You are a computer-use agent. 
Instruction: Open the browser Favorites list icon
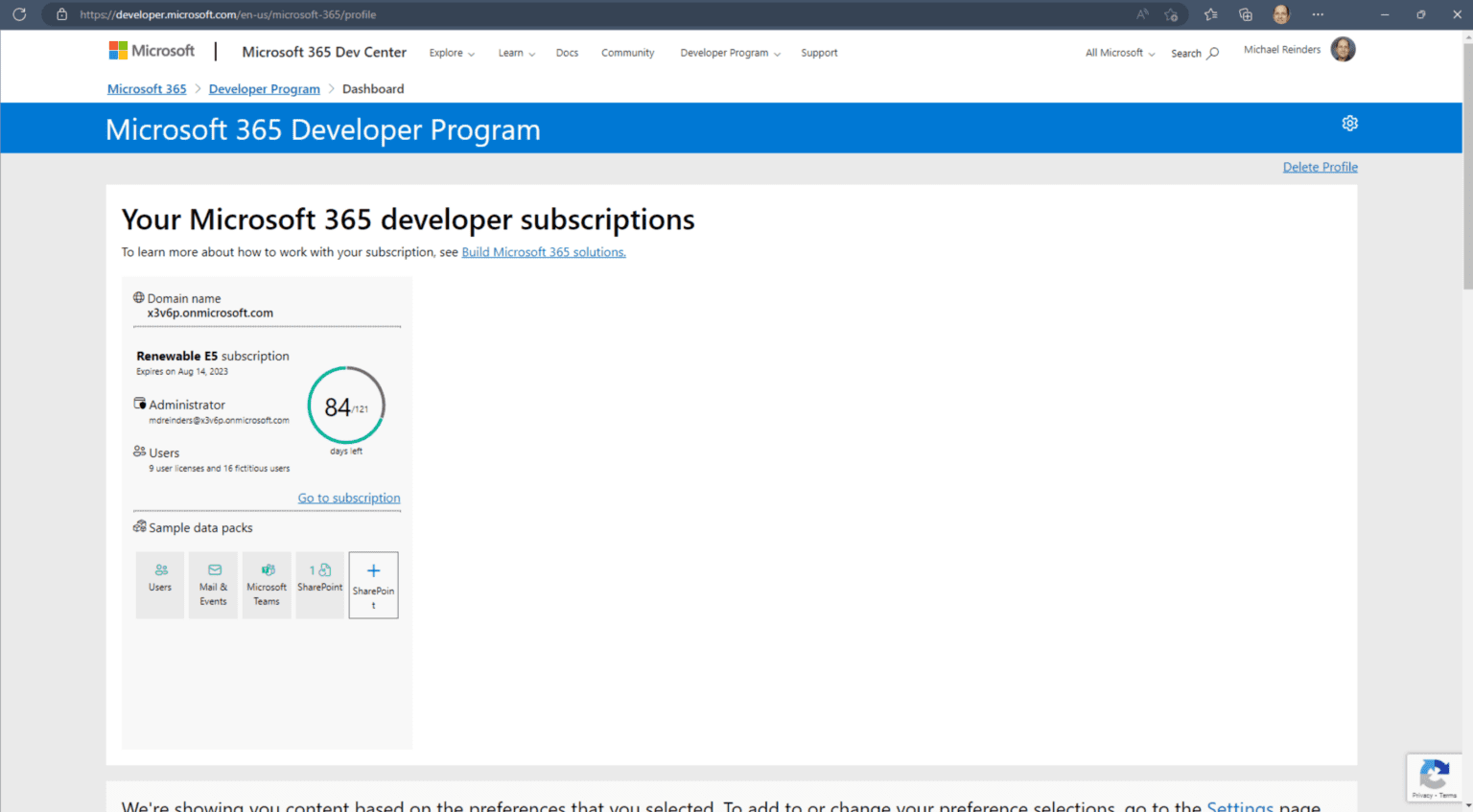(x=1210, y=14)
